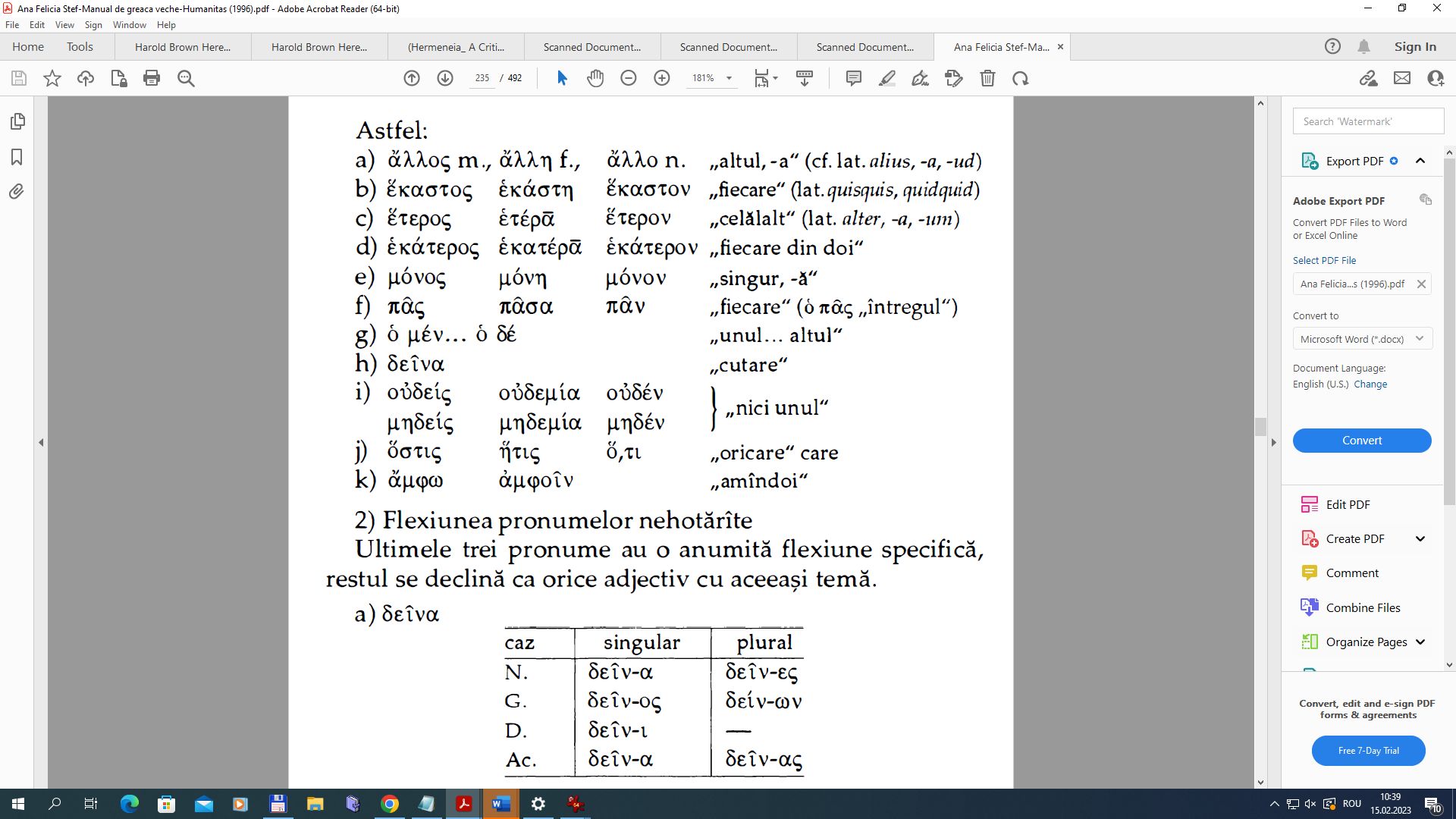This screenshot has height=819, width=1456.
Task: Go to next page arrow
Action: pyautogui.click(x=445, y=78)
